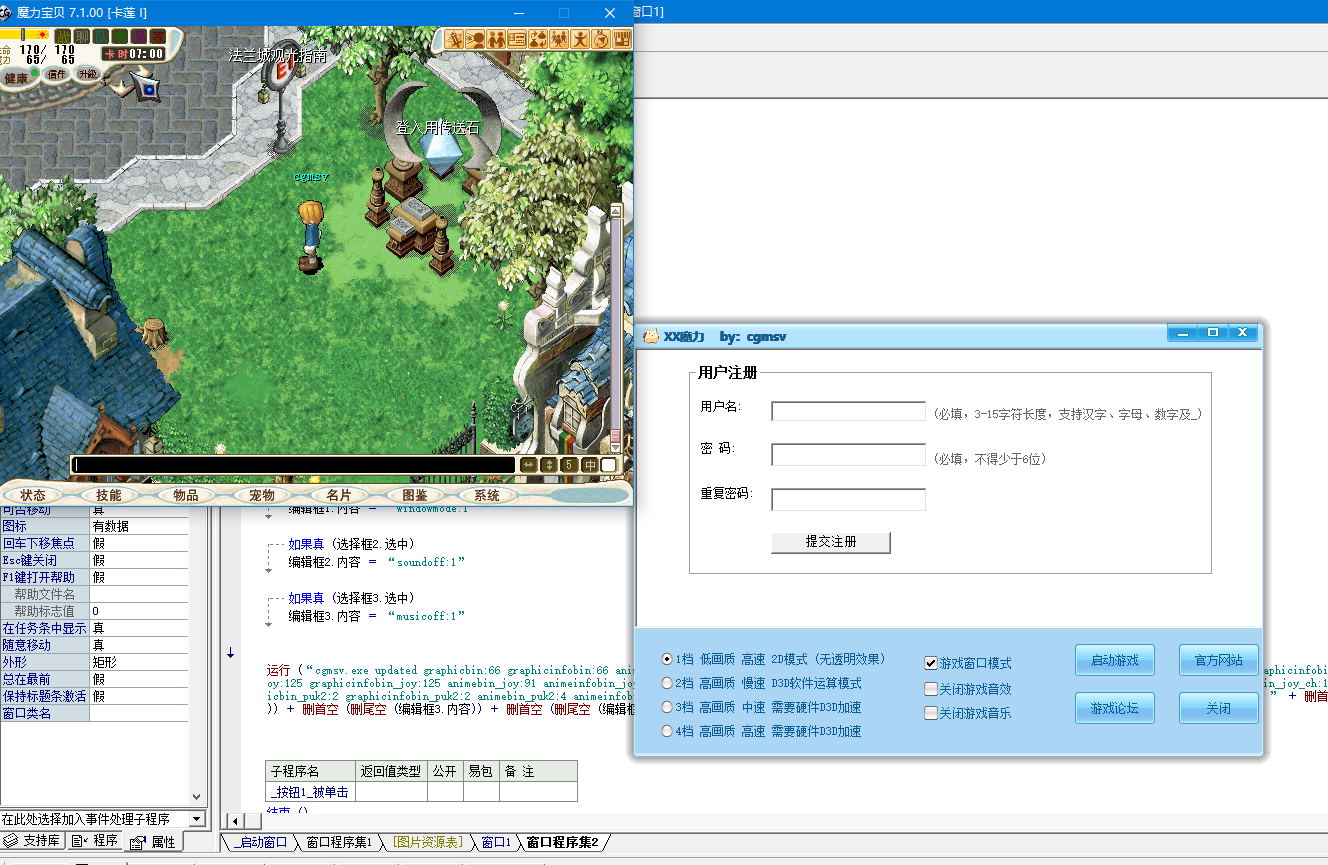Click the chat line count 5 icon

tap(569, 465)
